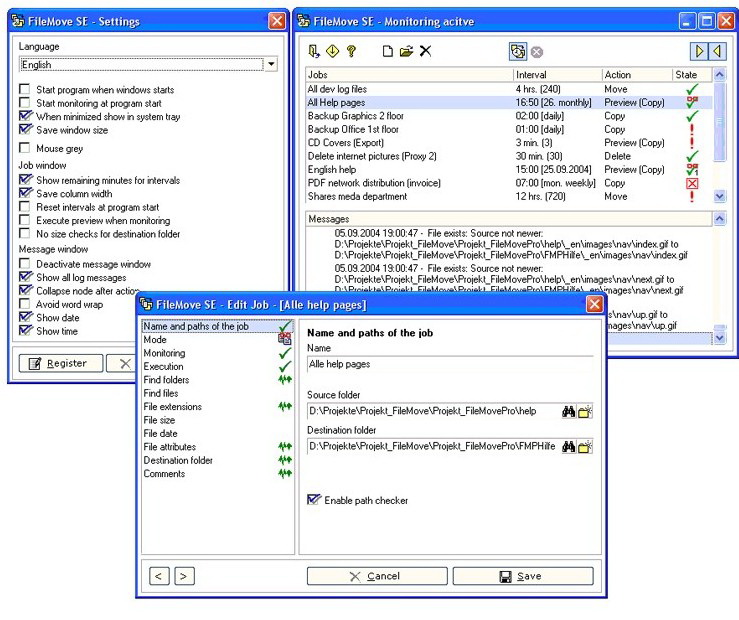The height and width of the screenshot is (620, 739).
Task: Click the yellow diamond down-arrow toolbar icon
Action: 332,51
